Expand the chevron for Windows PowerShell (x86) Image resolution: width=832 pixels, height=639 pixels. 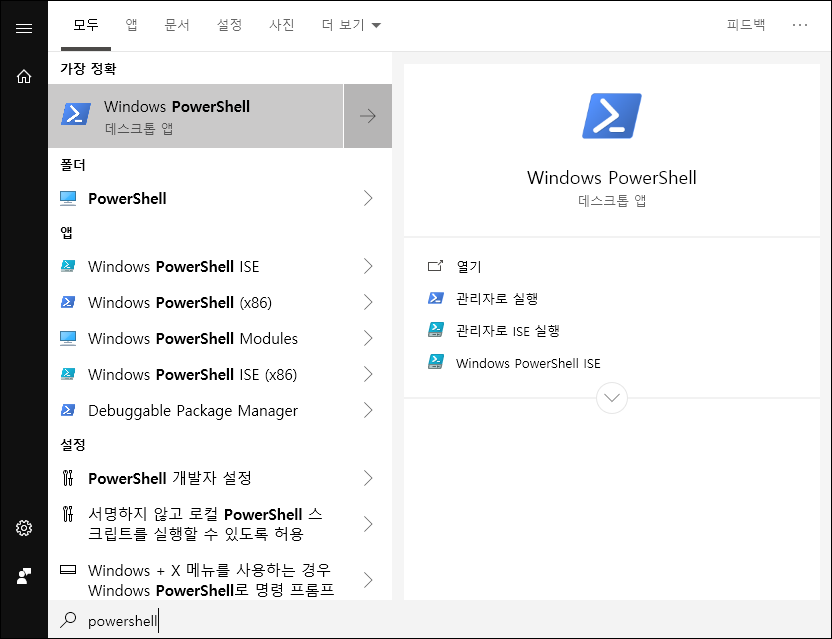point(368,302)
